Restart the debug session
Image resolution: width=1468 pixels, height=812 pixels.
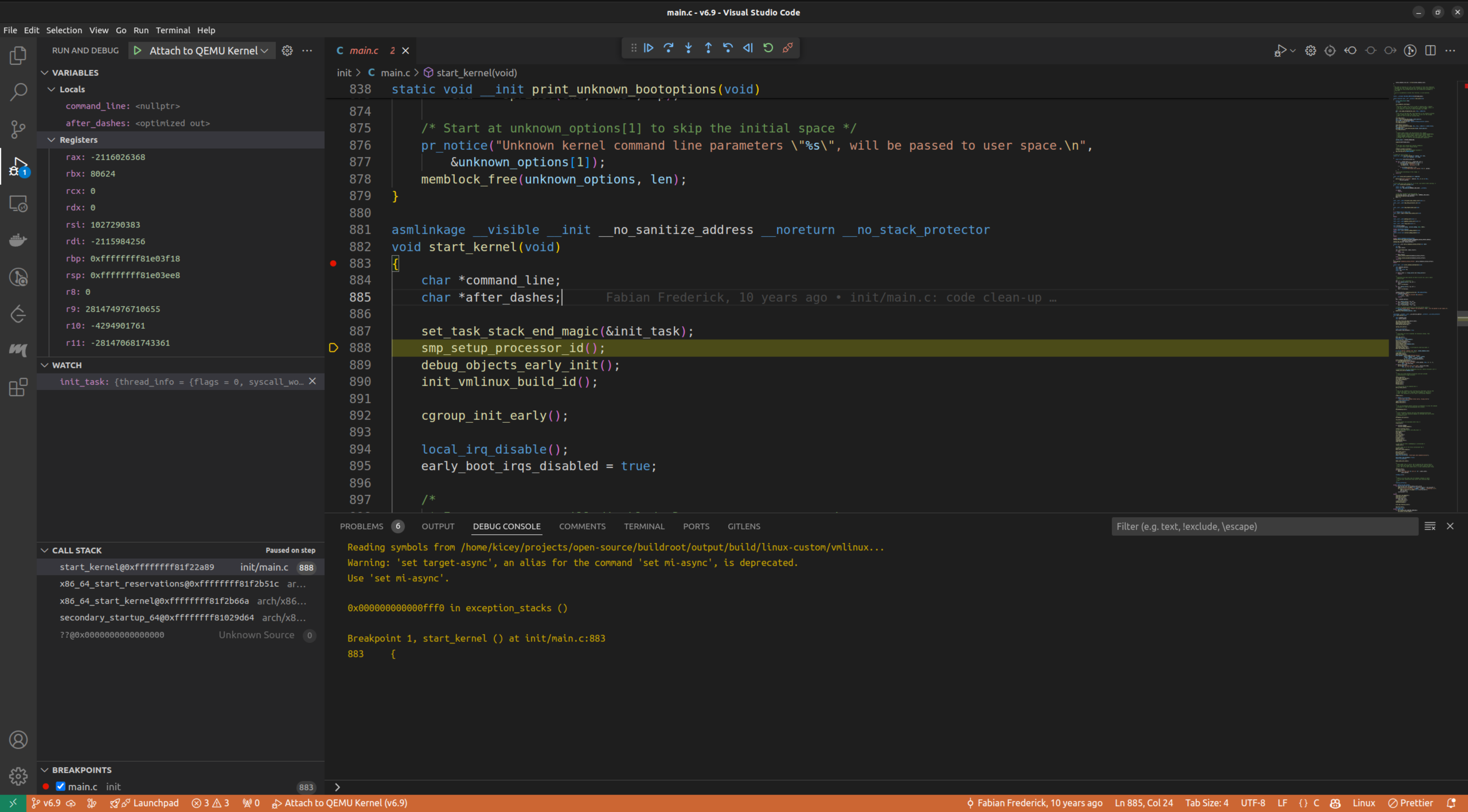(768, 49)
